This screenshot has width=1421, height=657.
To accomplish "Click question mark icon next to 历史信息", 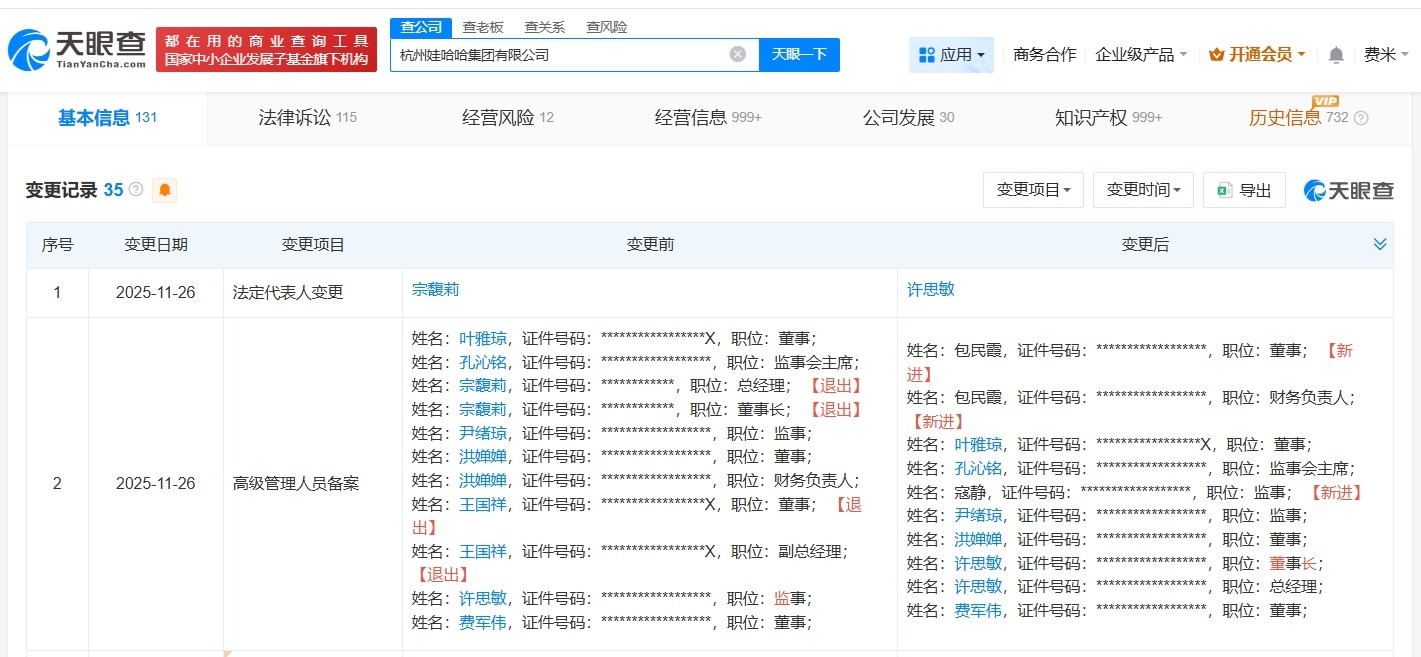I will [1360, 118].
